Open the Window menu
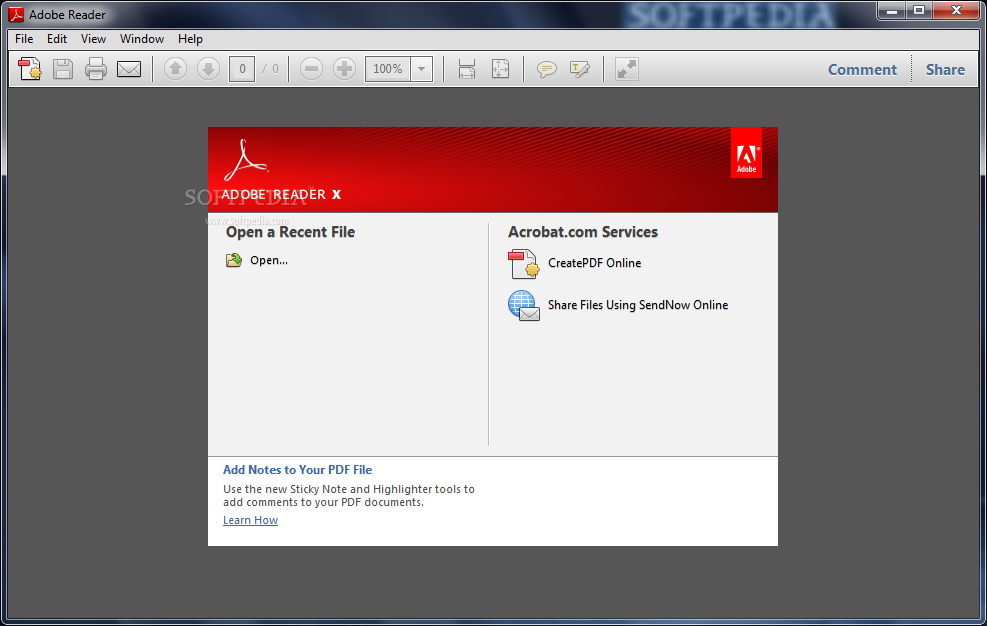Screen dimensions: 987x626 coord(141,38)
